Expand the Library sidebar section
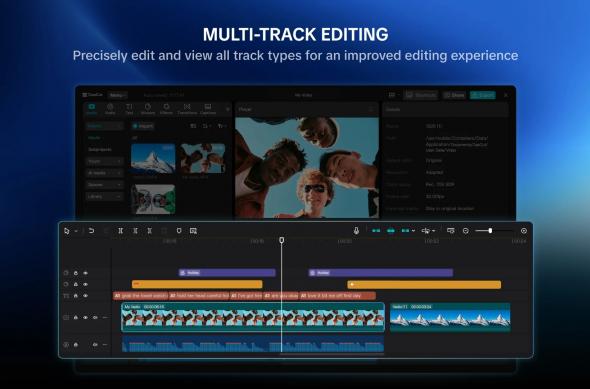Image resolution: width=590 pixels, height=389 pixels. [x=105, y=196]
